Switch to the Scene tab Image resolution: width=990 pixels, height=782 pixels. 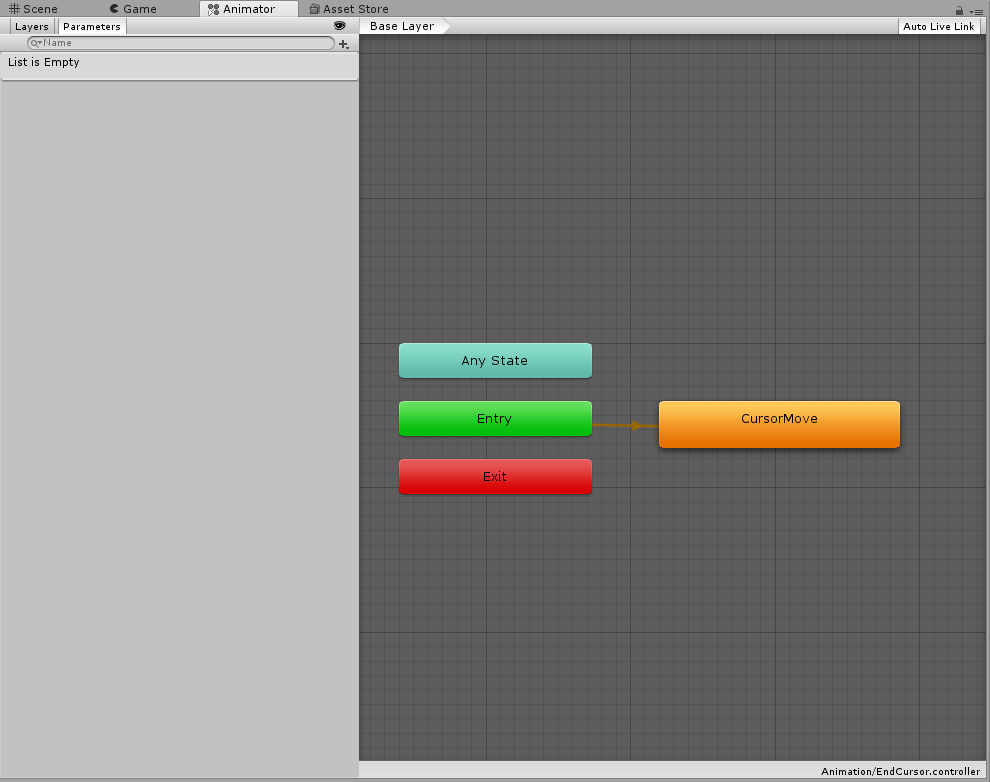pos(33,9)
